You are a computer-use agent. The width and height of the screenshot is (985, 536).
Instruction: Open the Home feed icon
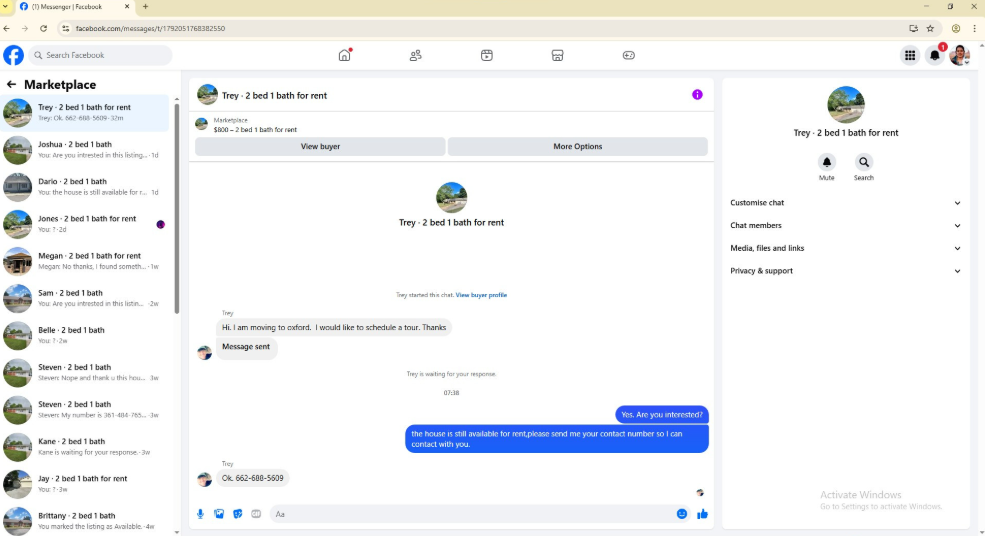click(x=344, y=55)
